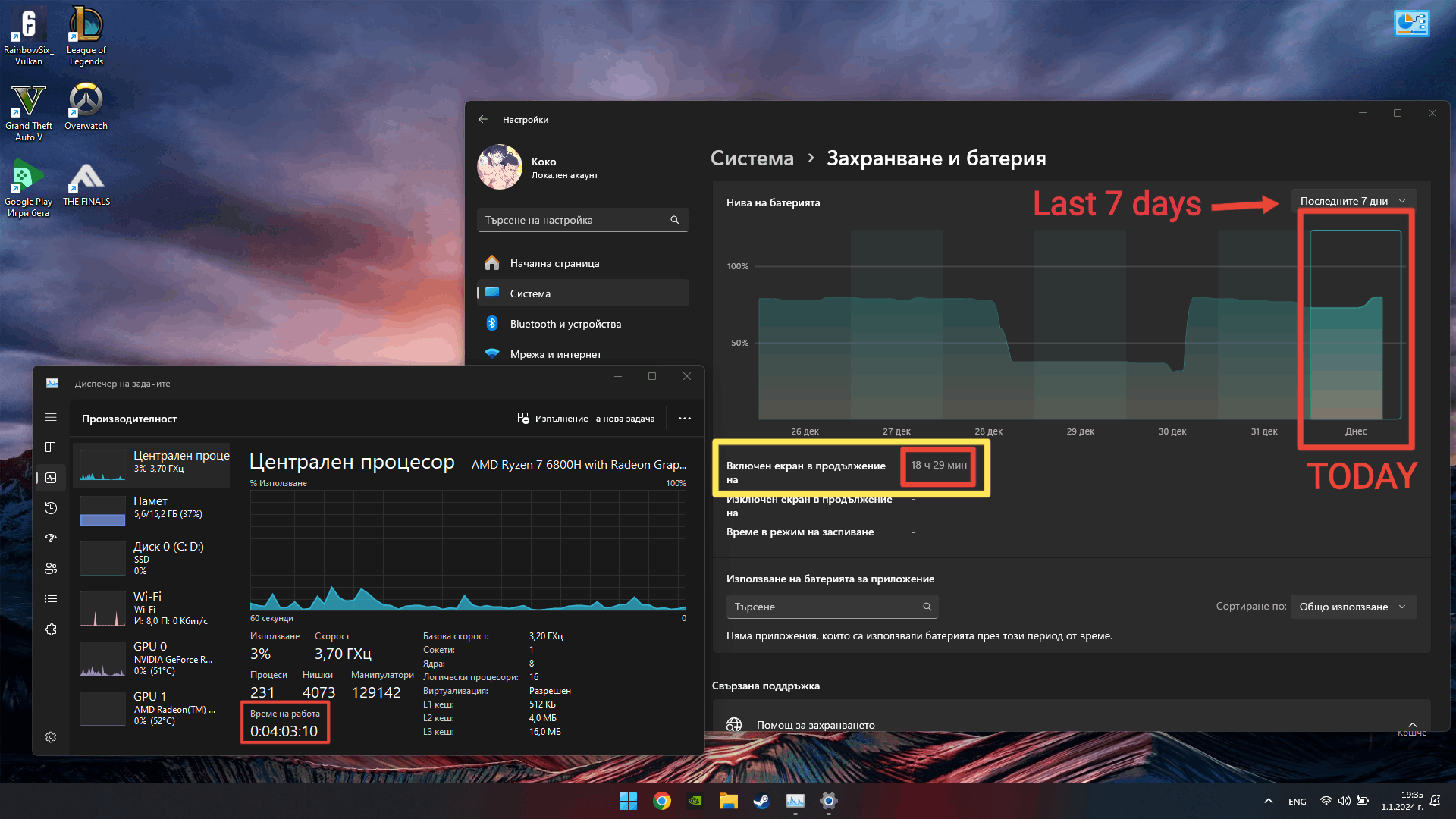Open the 'Общо използване' sort dropdown

[x=1353, y=607]
